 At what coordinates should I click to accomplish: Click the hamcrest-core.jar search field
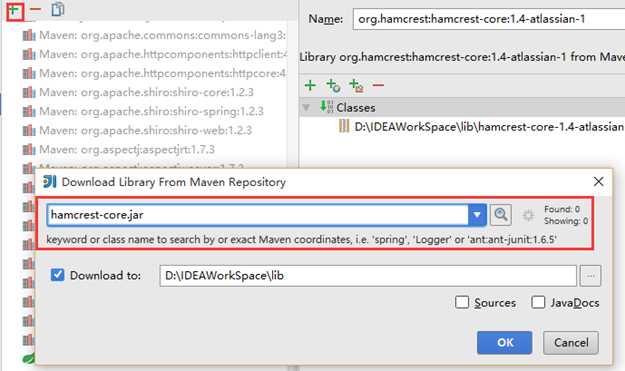[x=258, y=215]
